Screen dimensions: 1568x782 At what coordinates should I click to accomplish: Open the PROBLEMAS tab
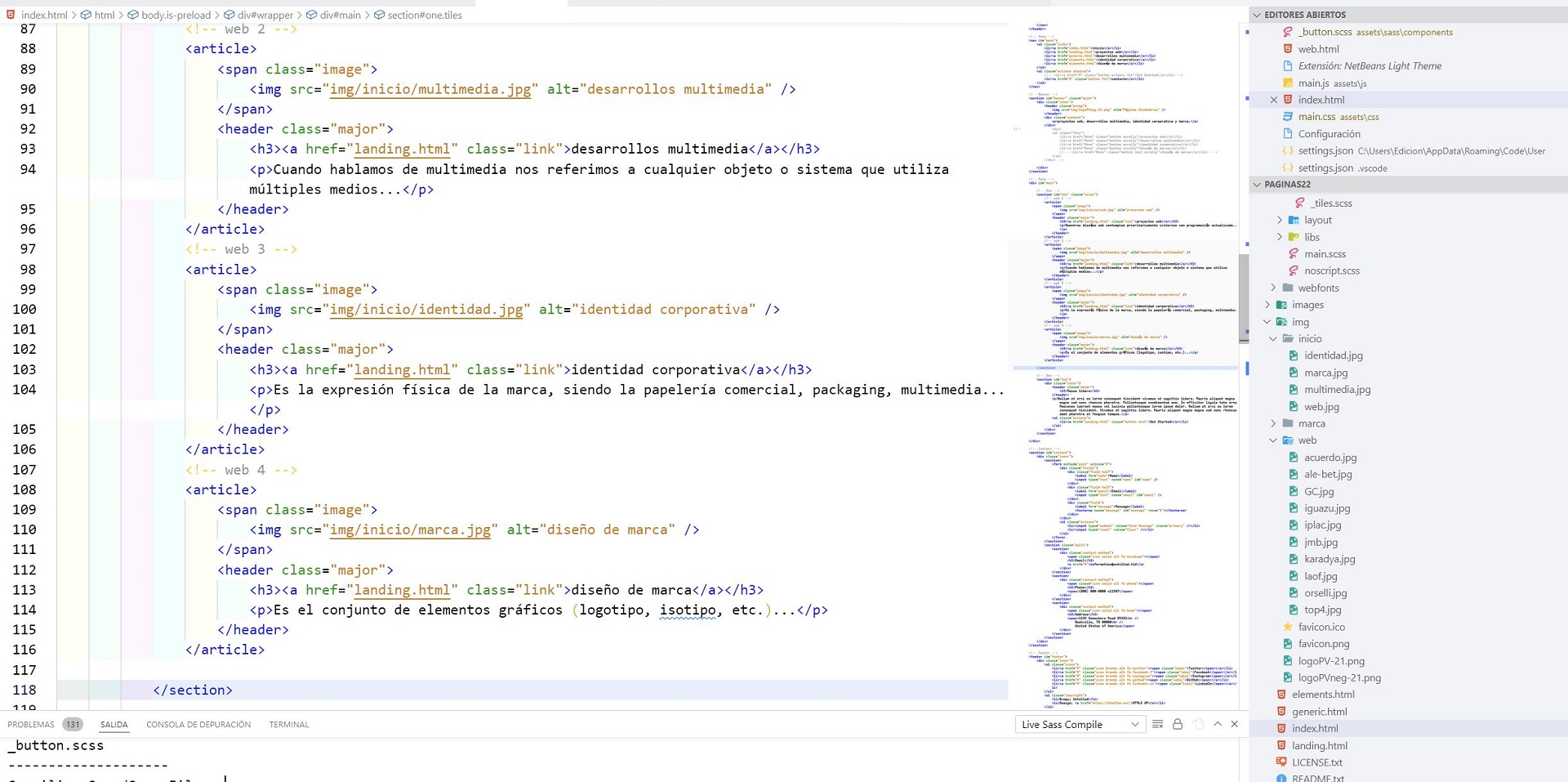pyautogui.click(x=30, y=724)
